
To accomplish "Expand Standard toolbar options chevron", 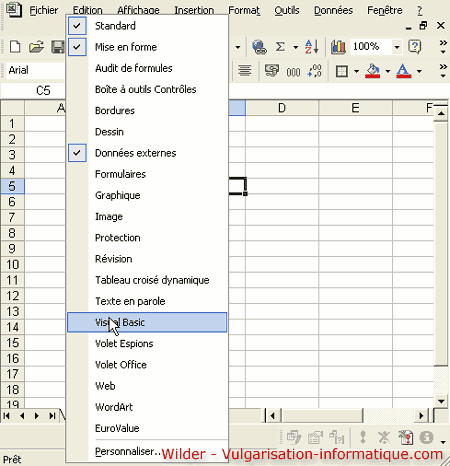I will (x=443, y=47).
